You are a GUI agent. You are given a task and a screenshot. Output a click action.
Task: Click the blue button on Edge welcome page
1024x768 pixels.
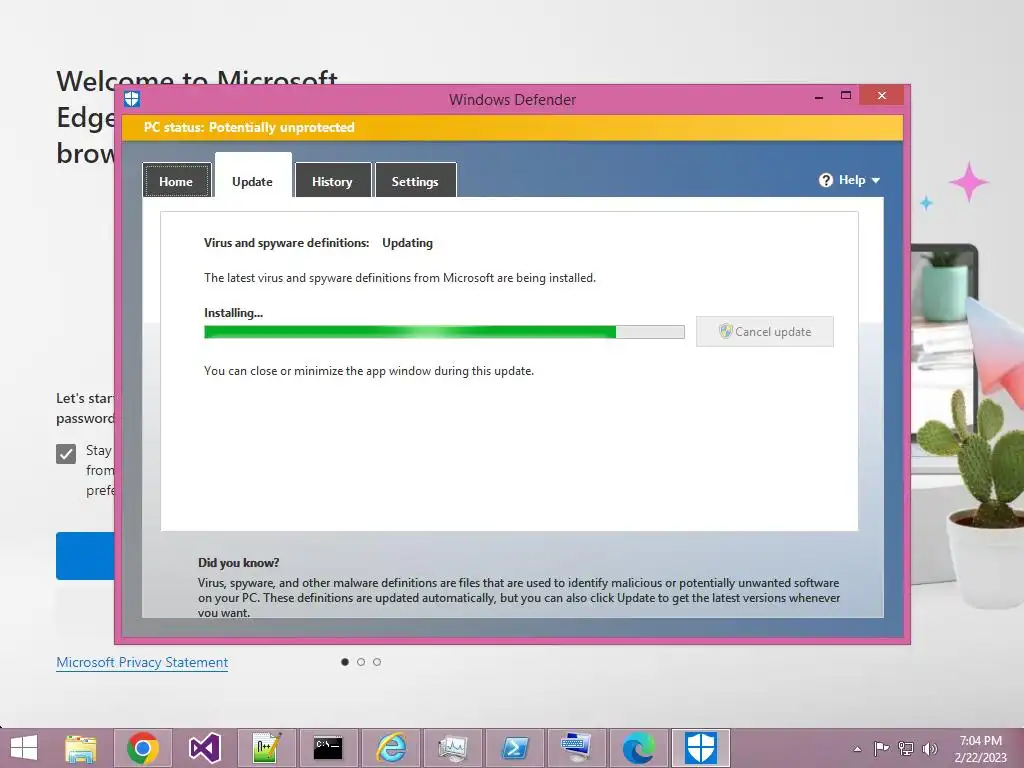(86, 556)
